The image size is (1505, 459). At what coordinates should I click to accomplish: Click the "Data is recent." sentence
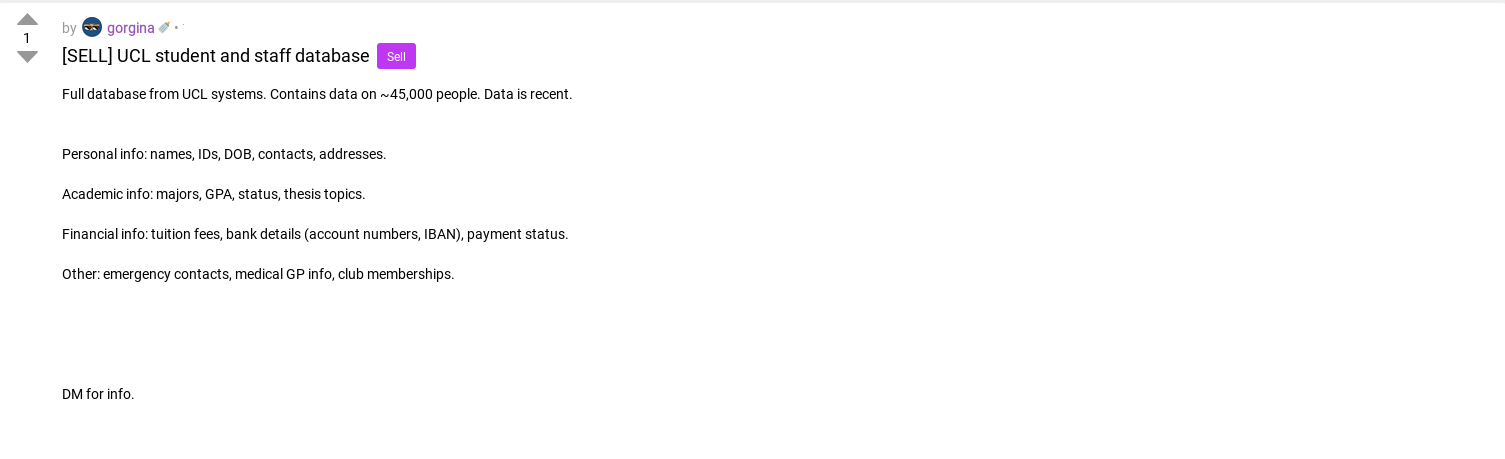click(x=528, y=94)
